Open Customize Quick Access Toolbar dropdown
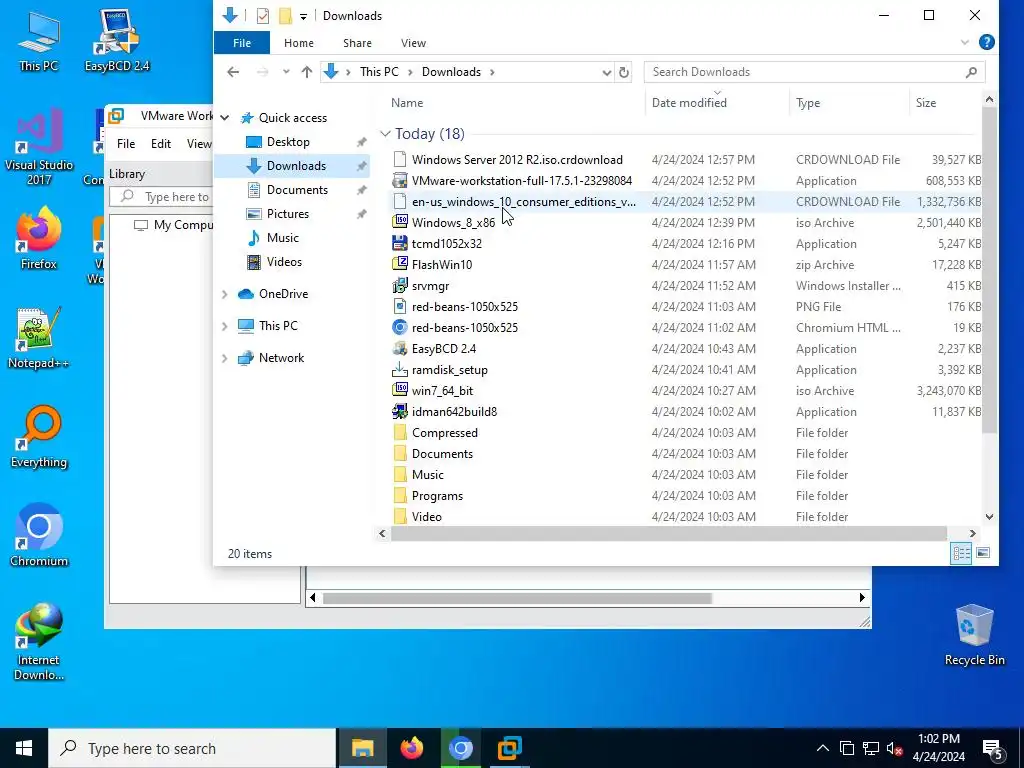Viewport: 1024px width, 768px height. [x=303, y=16]
